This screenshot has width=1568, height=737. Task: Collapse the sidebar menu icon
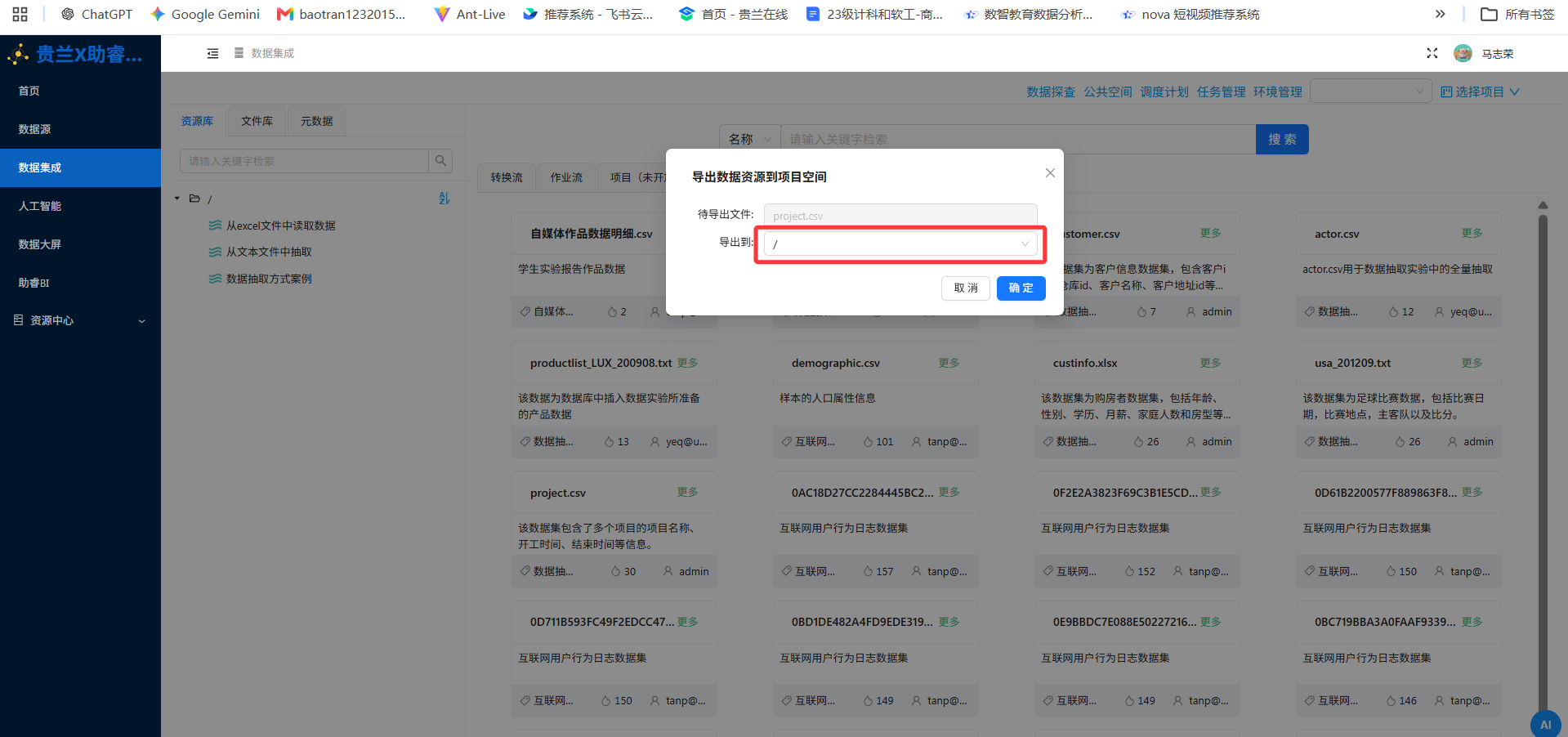point(212,53)
